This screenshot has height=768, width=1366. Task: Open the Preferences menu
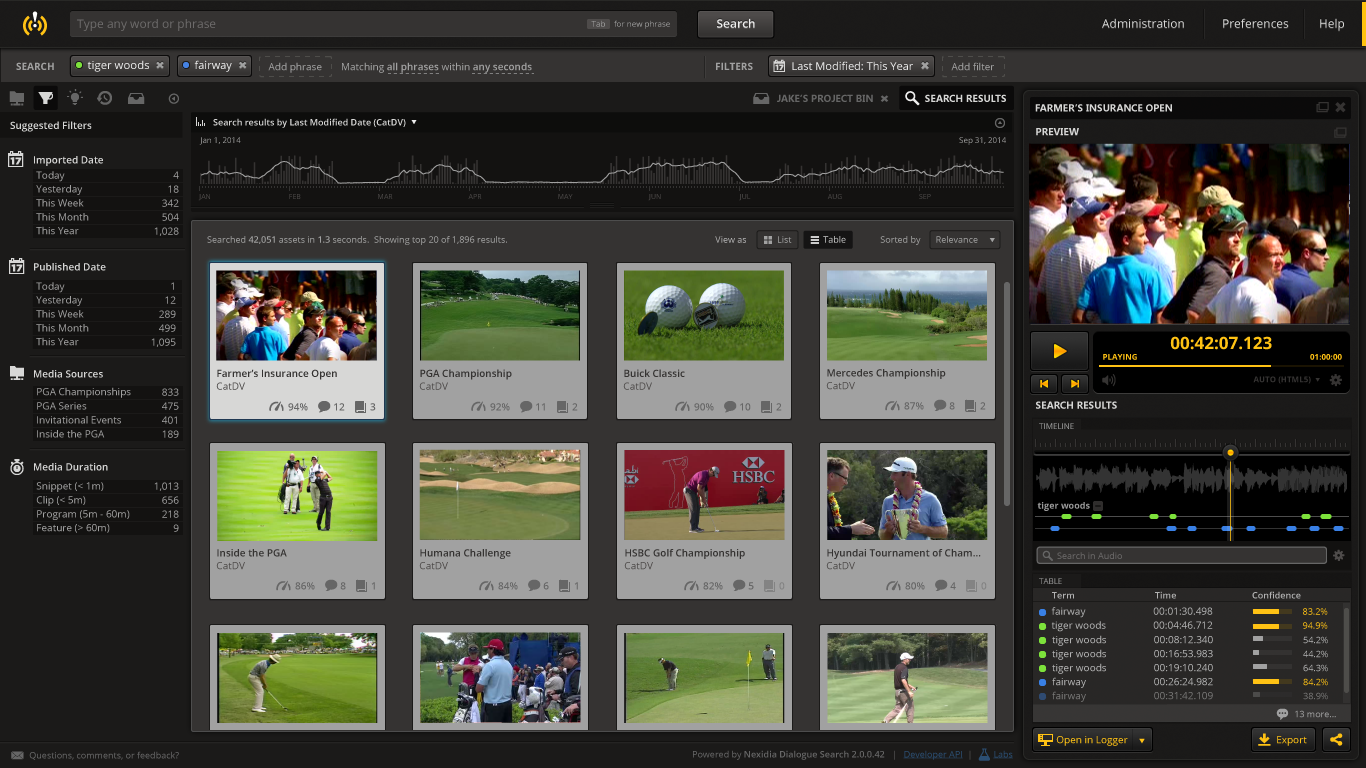[1255, 24]
